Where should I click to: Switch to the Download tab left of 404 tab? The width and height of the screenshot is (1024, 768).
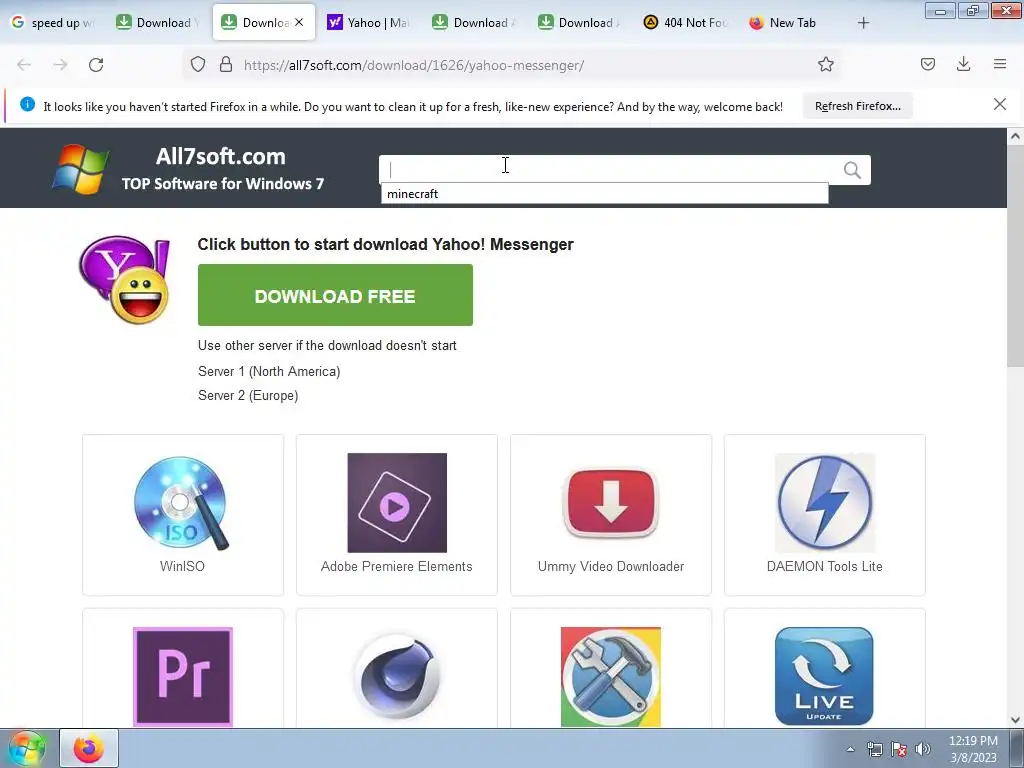(x=580, y=23)
